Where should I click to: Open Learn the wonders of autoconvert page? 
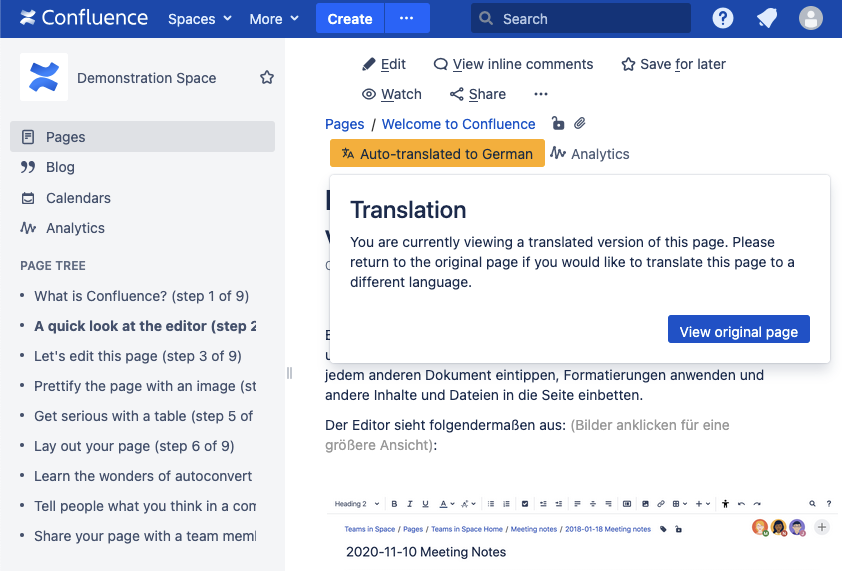(x=143, y=476)
